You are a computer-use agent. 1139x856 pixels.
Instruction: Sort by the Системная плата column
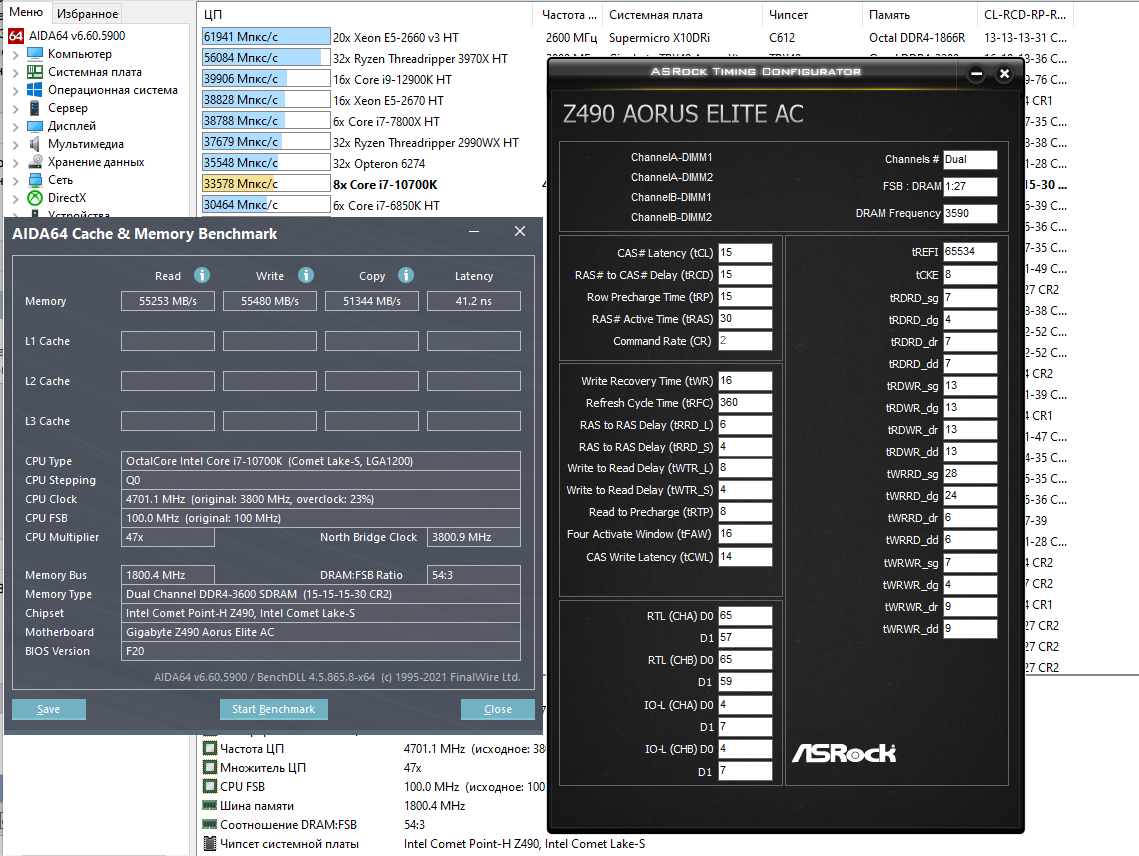pos(682,15)
